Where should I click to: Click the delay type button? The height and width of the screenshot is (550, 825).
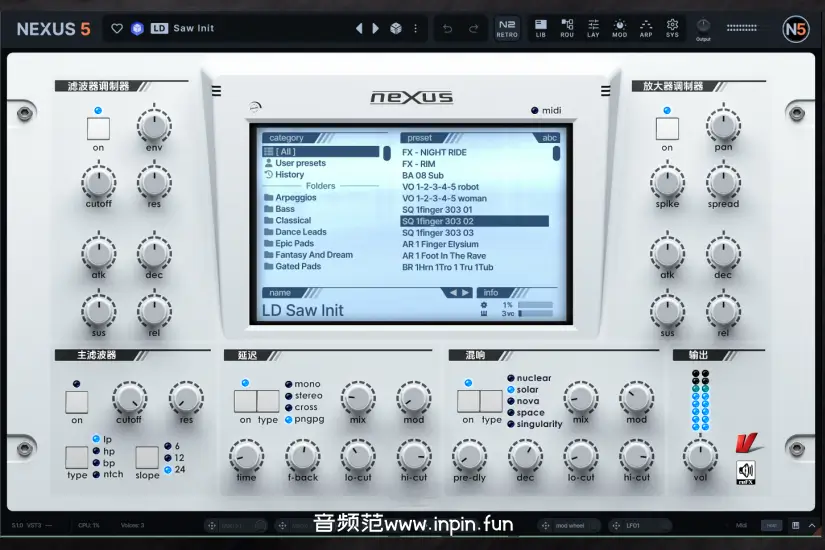click(268, 401)
